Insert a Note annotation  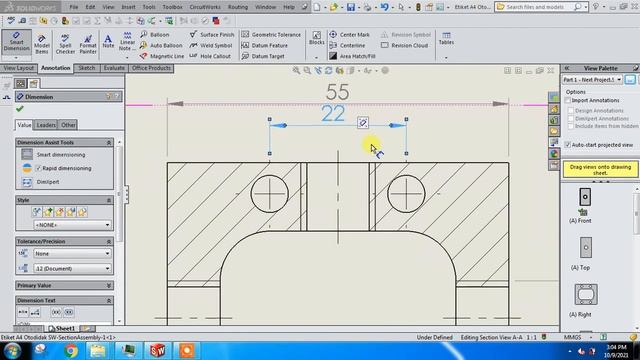pyautogui.click(x=108, y=41)
